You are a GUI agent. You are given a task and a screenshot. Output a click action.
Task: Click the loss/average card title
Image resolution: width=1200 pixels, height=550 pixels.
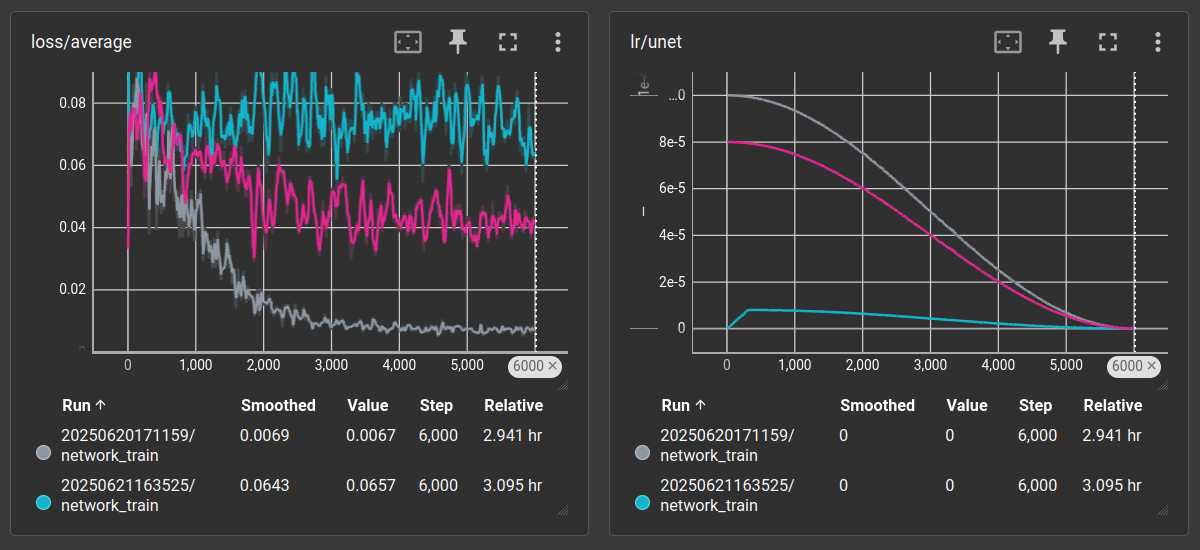(x=81, y=42)
